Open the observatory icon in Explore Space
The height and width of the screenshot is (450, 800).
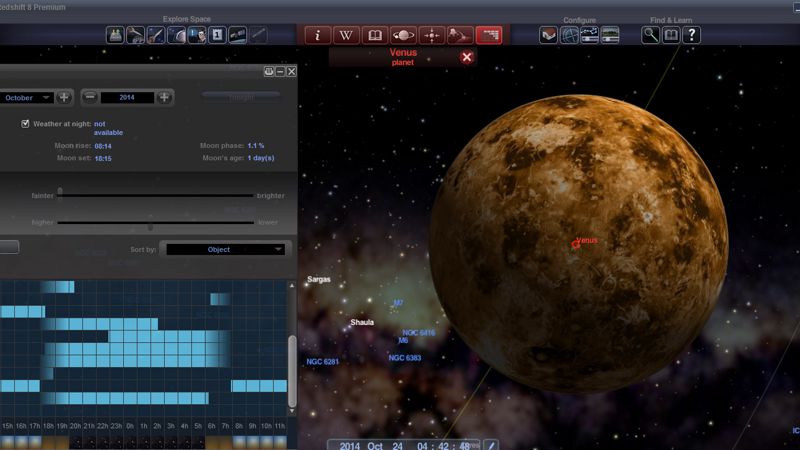115,35
